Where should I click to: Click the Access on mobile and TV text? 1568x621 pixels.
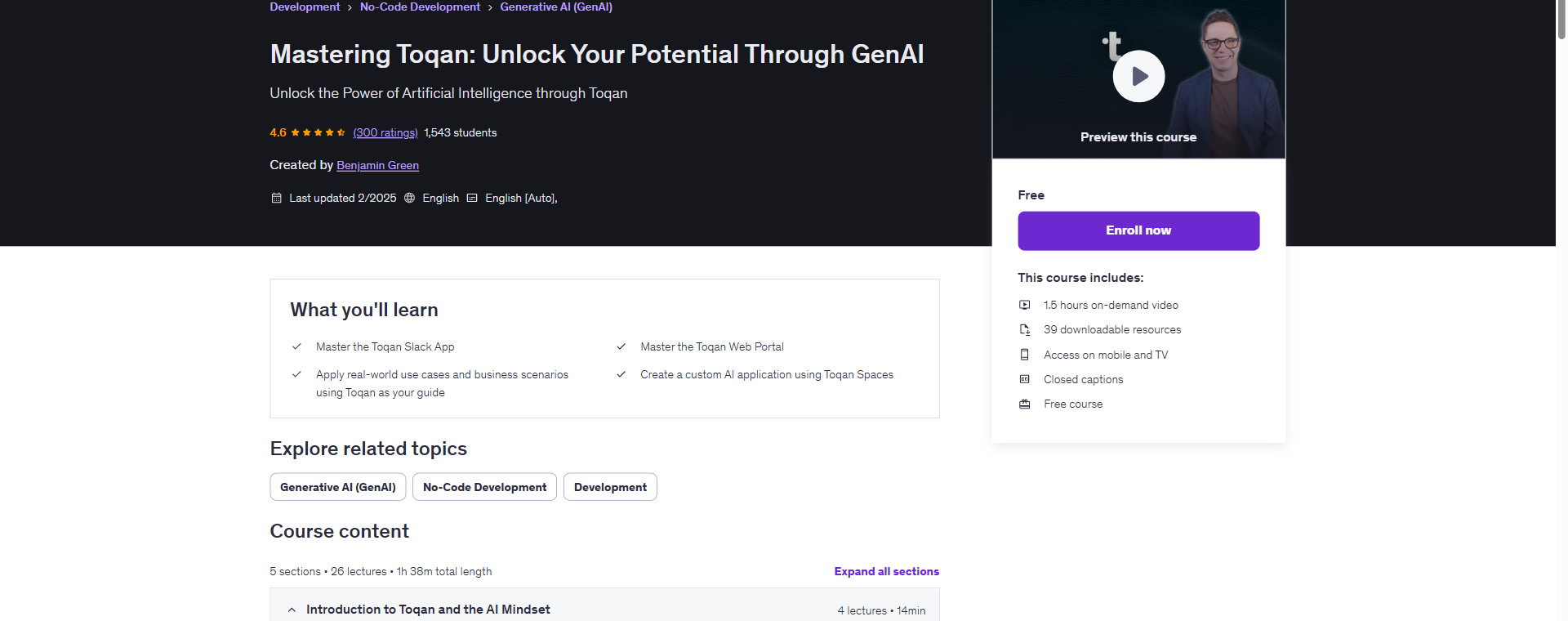(1106, 355)
